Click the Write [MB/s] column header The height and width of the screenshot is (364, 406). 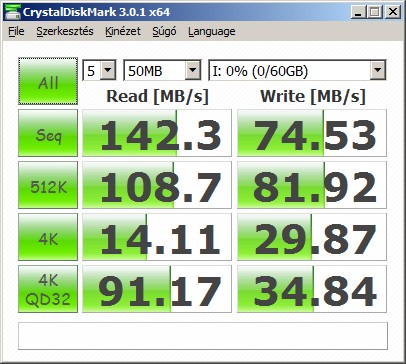(313, 97)
